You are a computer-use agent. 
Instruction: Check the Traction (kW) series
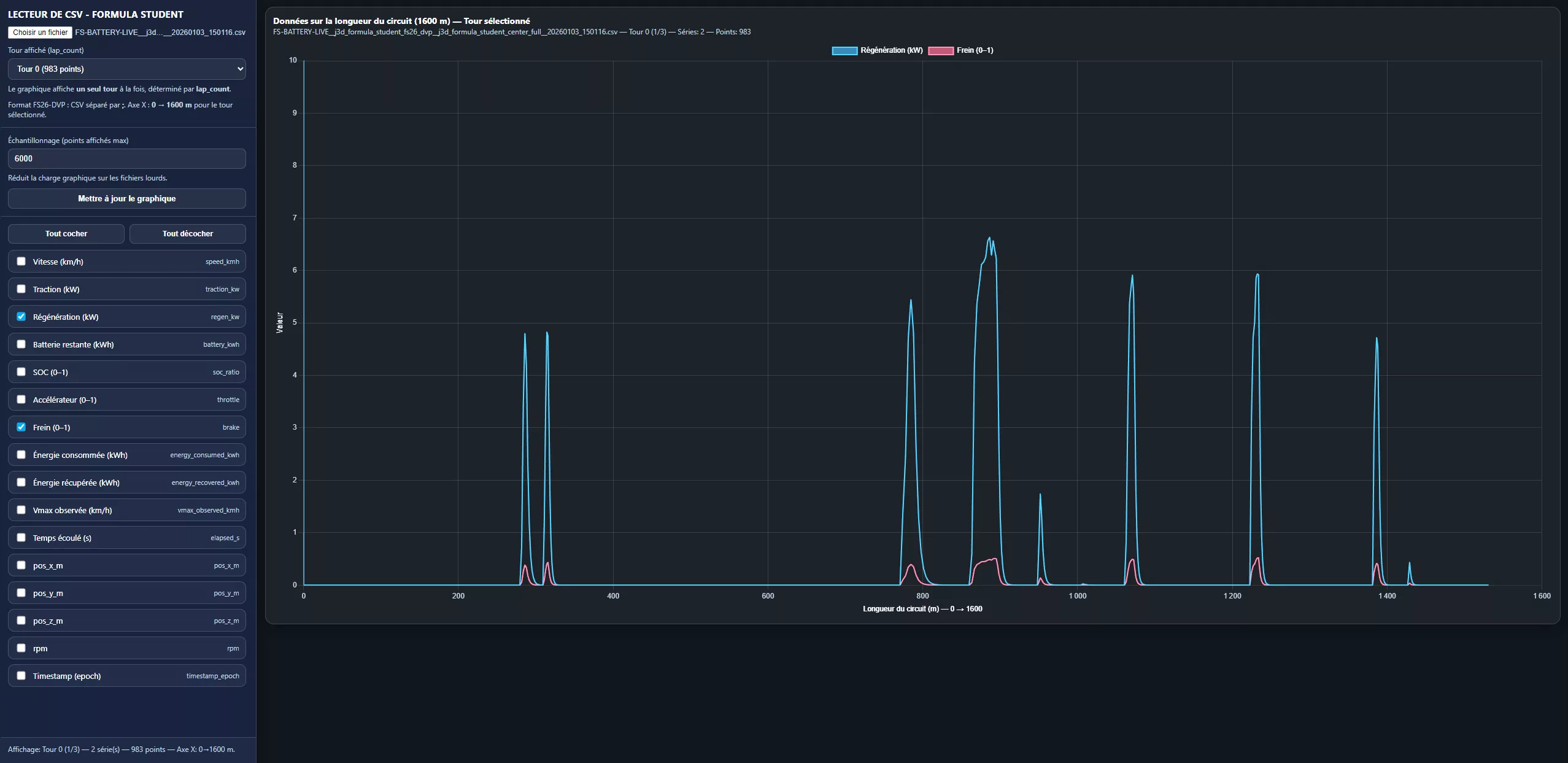[21, 289]
